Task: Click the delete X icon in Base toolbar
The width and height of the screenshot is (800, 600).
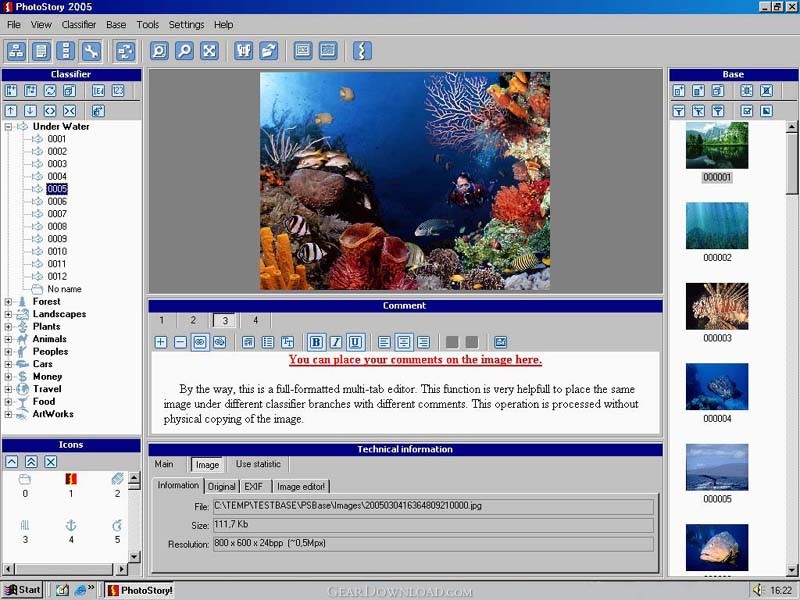Action: click(x=766, y=91)
